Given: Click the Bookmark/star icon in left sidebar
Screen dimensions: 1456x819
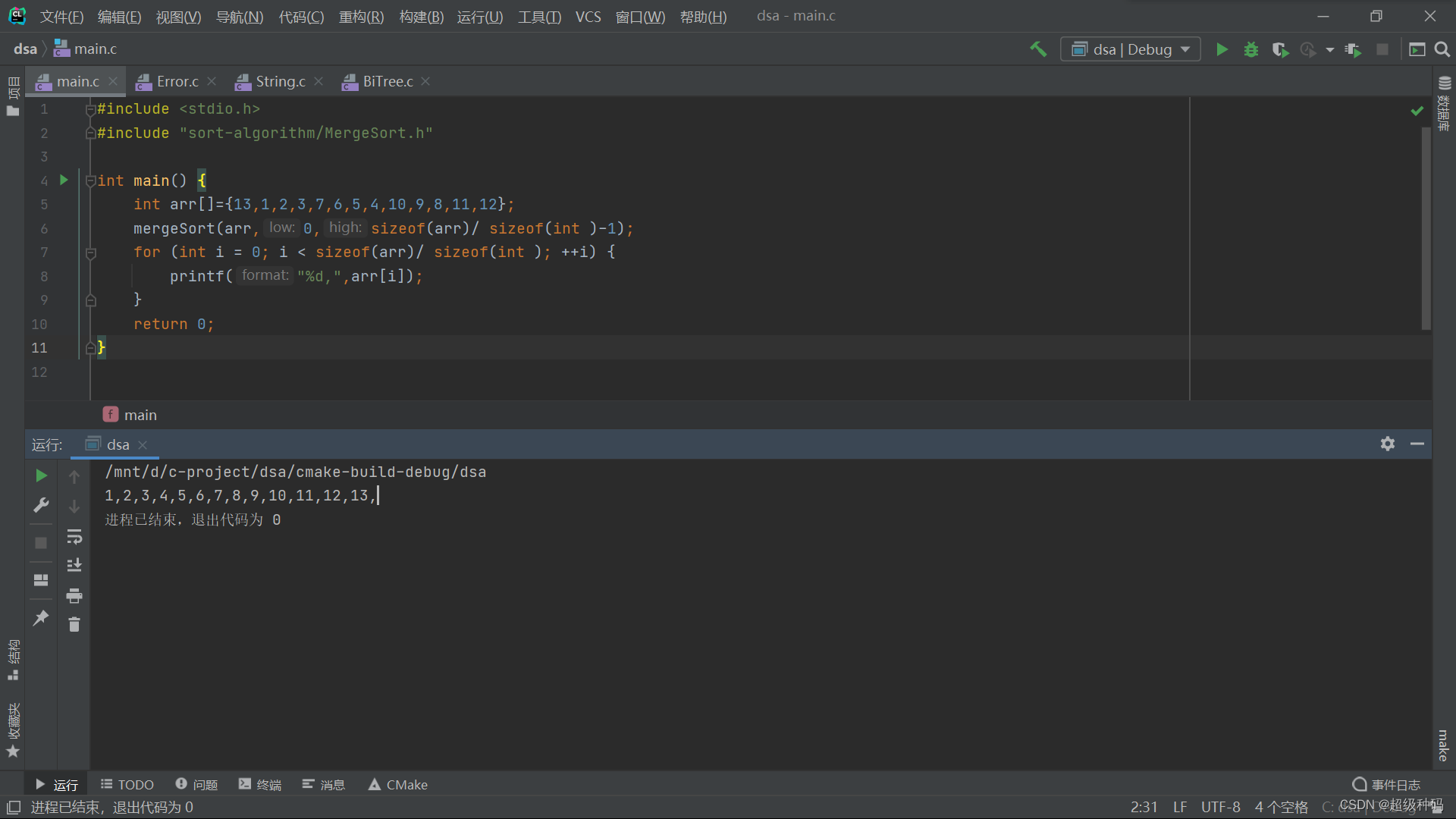Looking at the screenshot, I should click(x=13, y=758).
